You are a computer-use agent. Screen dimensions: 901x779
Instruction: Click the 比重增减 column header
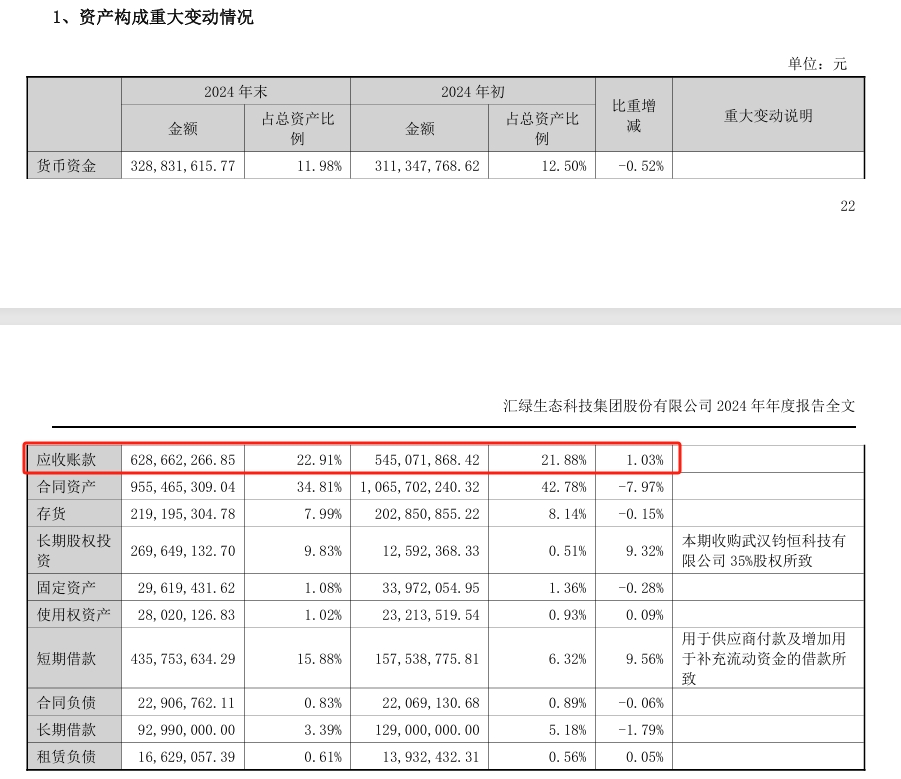pyautogui.click(x=633, y=115)
